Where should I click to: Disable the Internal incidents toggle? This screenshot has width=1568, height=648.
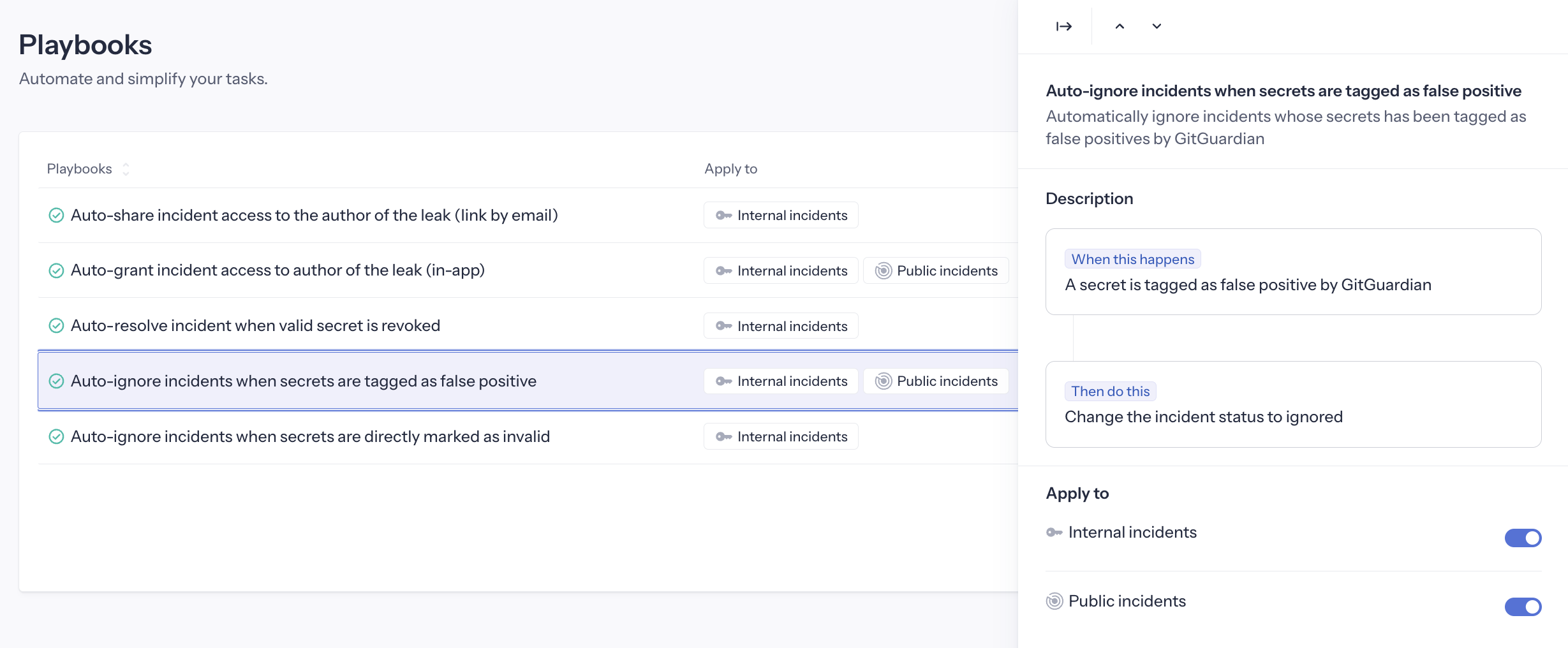pyautogui.click(x=1523, y=538)
